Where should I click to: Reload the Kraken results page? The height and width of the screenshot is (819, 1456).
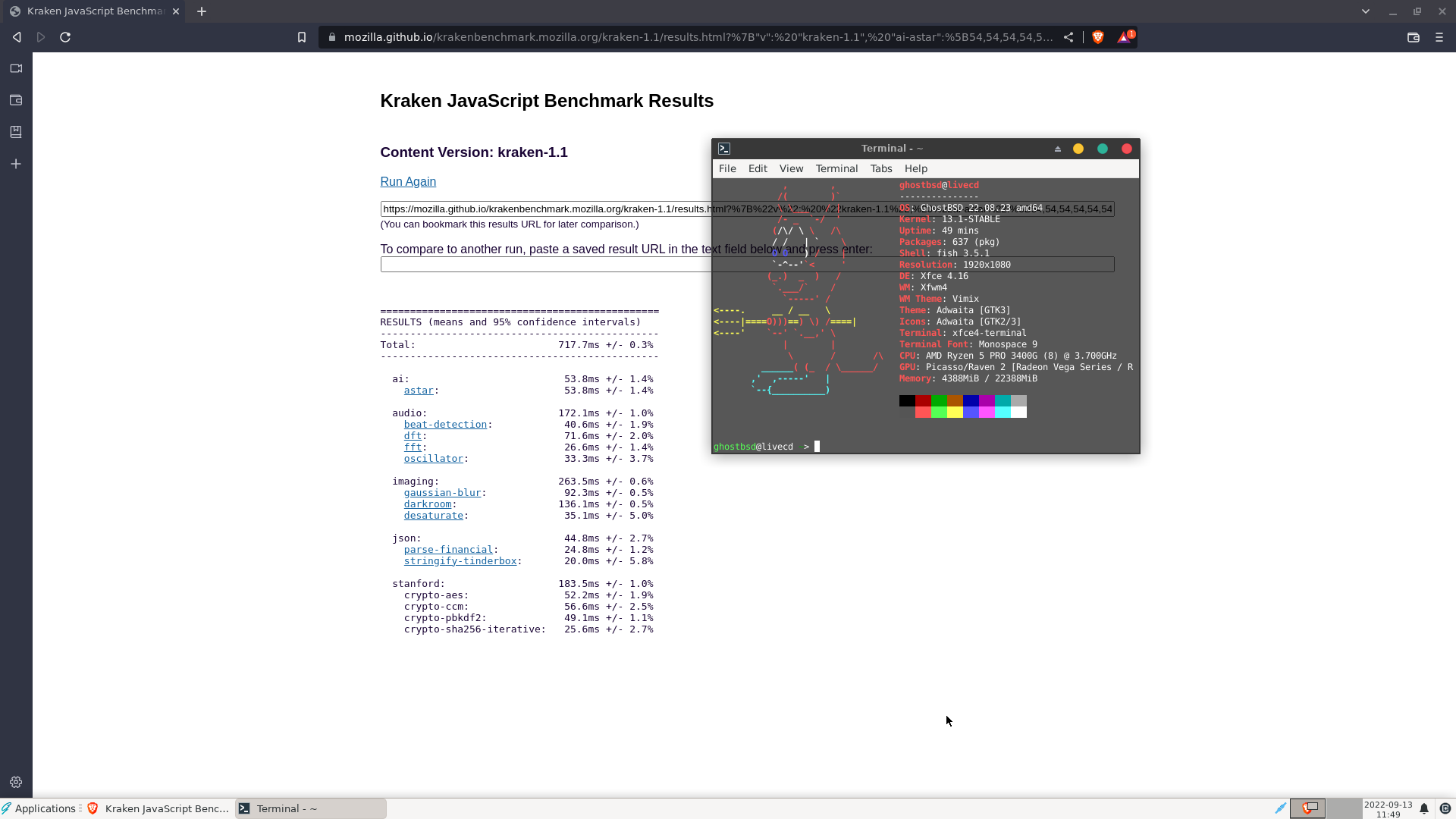65,37
